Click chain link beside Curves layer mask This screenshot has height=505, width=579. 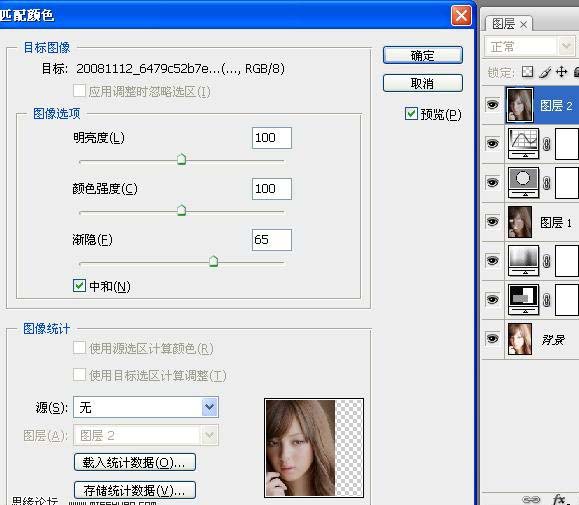pos(547,144)
